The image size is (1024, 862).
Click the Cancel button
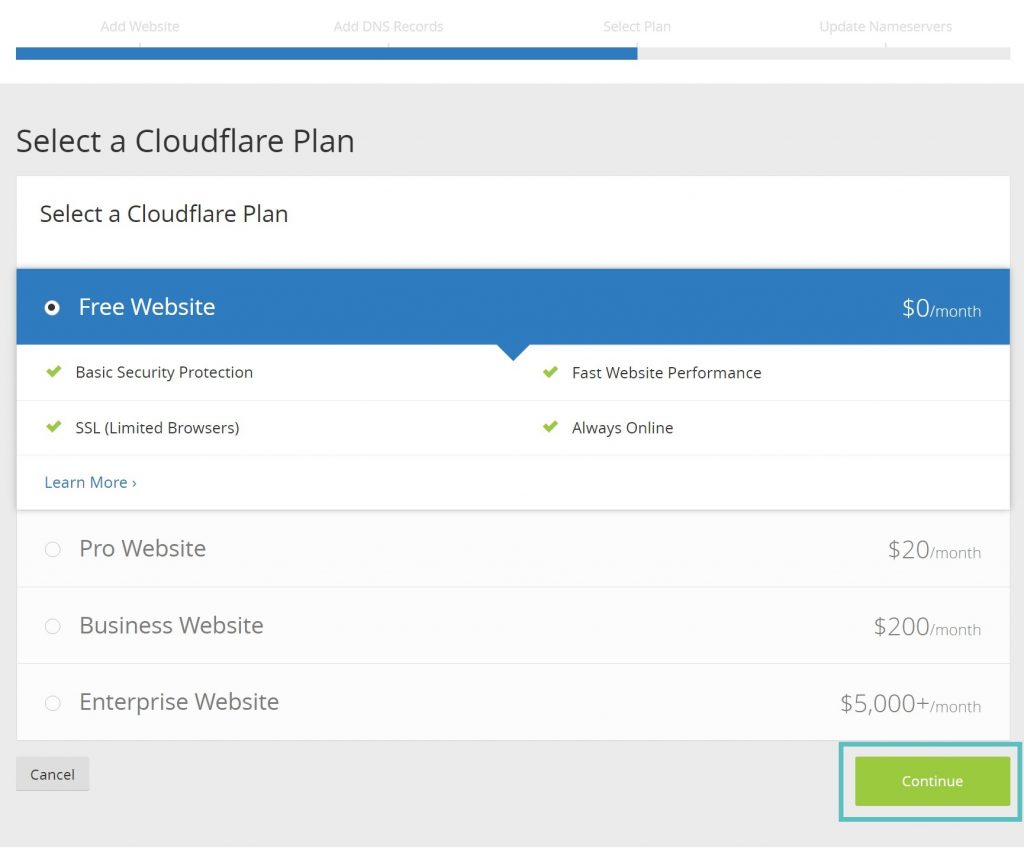52,774
